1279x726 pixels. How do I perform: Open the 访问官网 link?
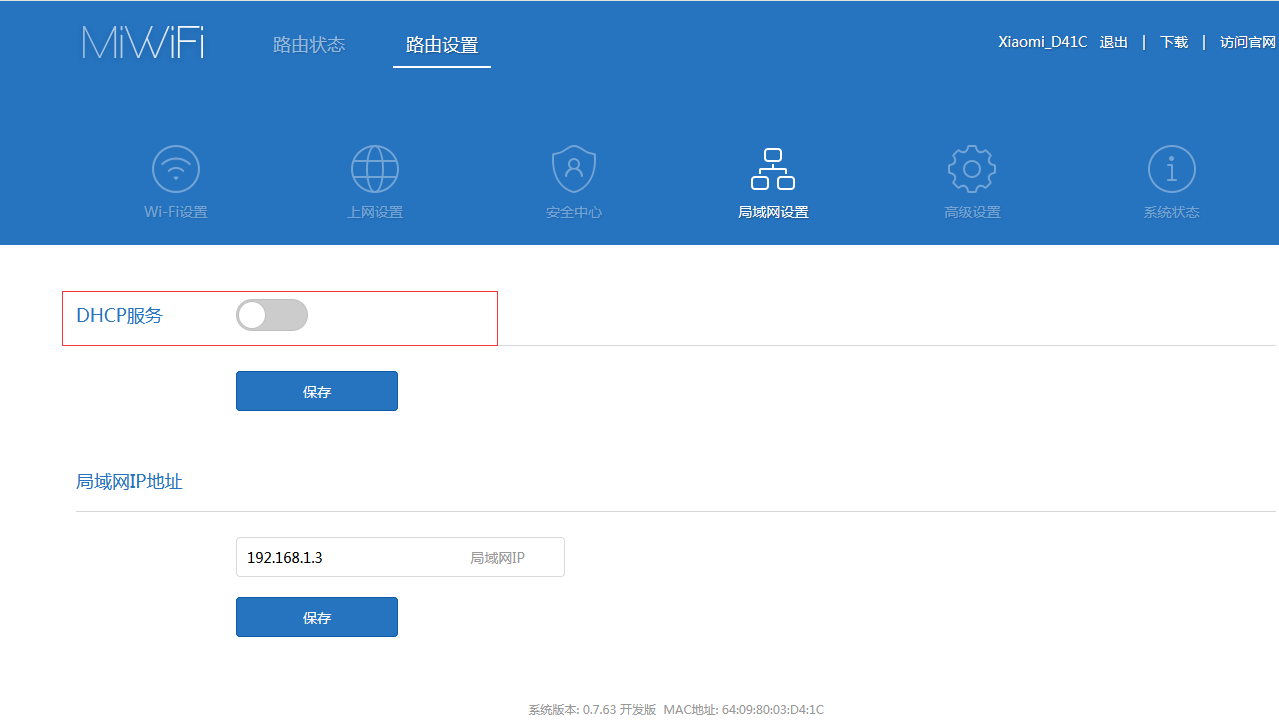coord(1248,42)
